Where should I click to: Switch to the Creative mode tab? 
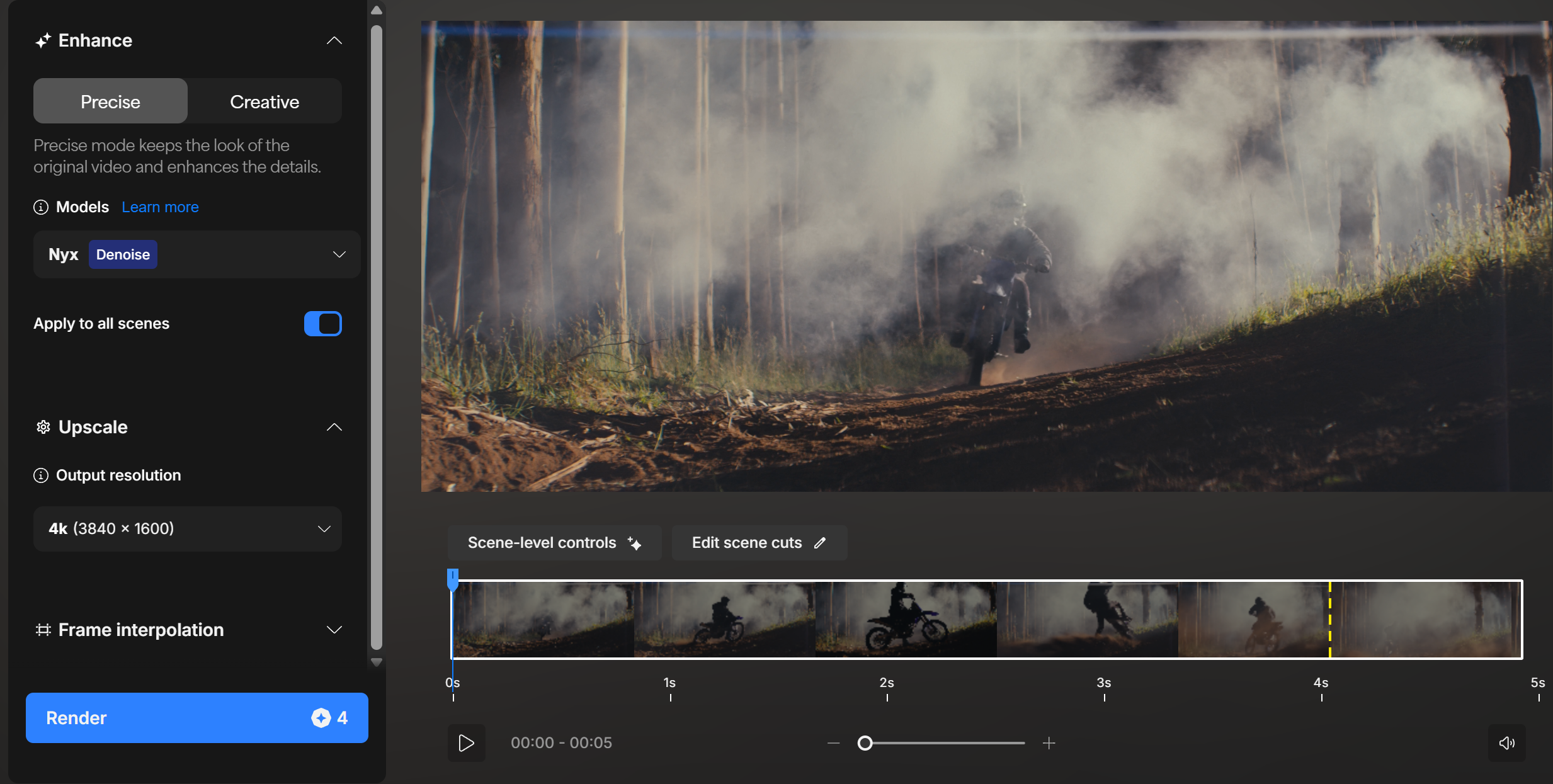[265, 101]
